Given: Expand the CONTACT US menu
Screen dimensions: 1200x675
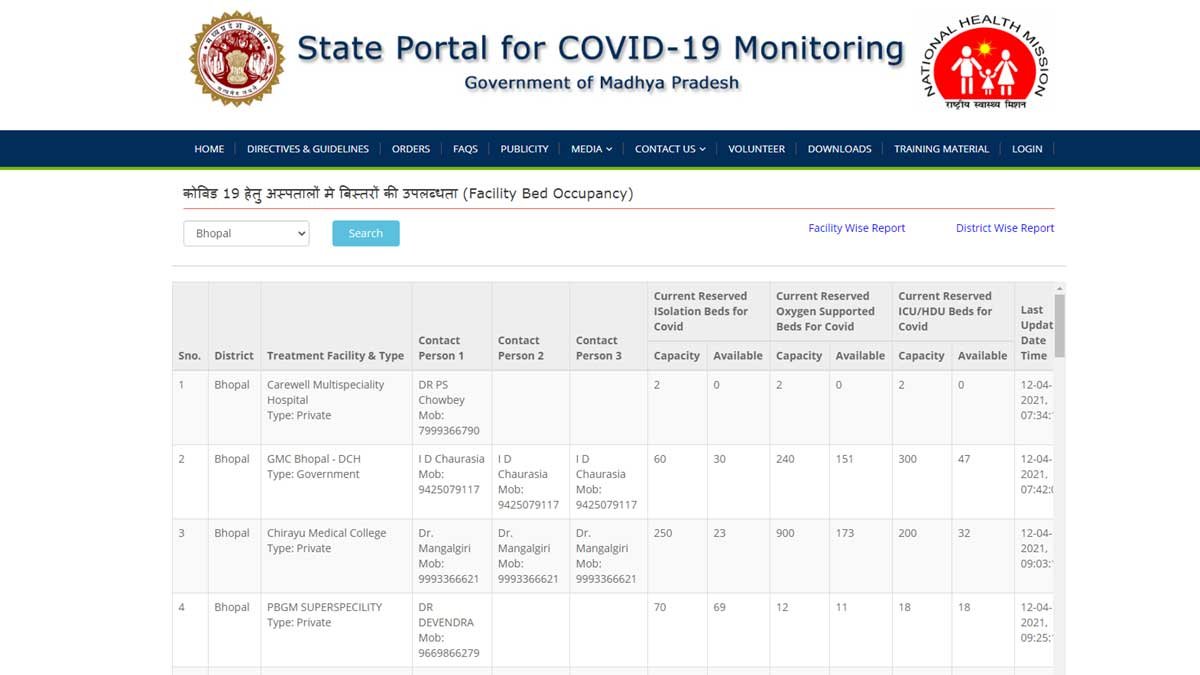Looking at the screenshot, I should tap(670, 149).
